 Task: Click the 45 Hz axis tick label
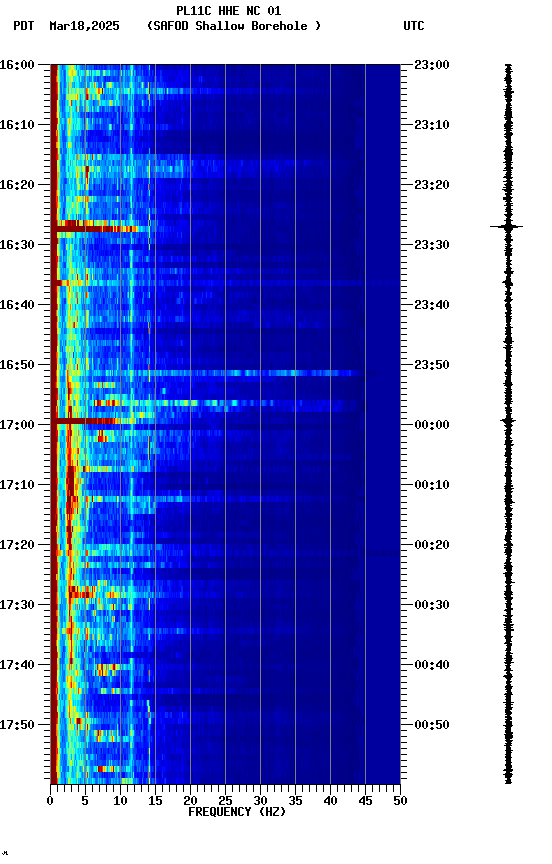click(365, 801)
